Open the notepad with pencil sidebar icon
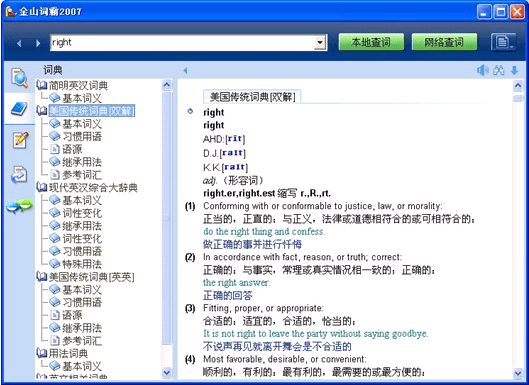The image size is (529, 385). [20, 140]
